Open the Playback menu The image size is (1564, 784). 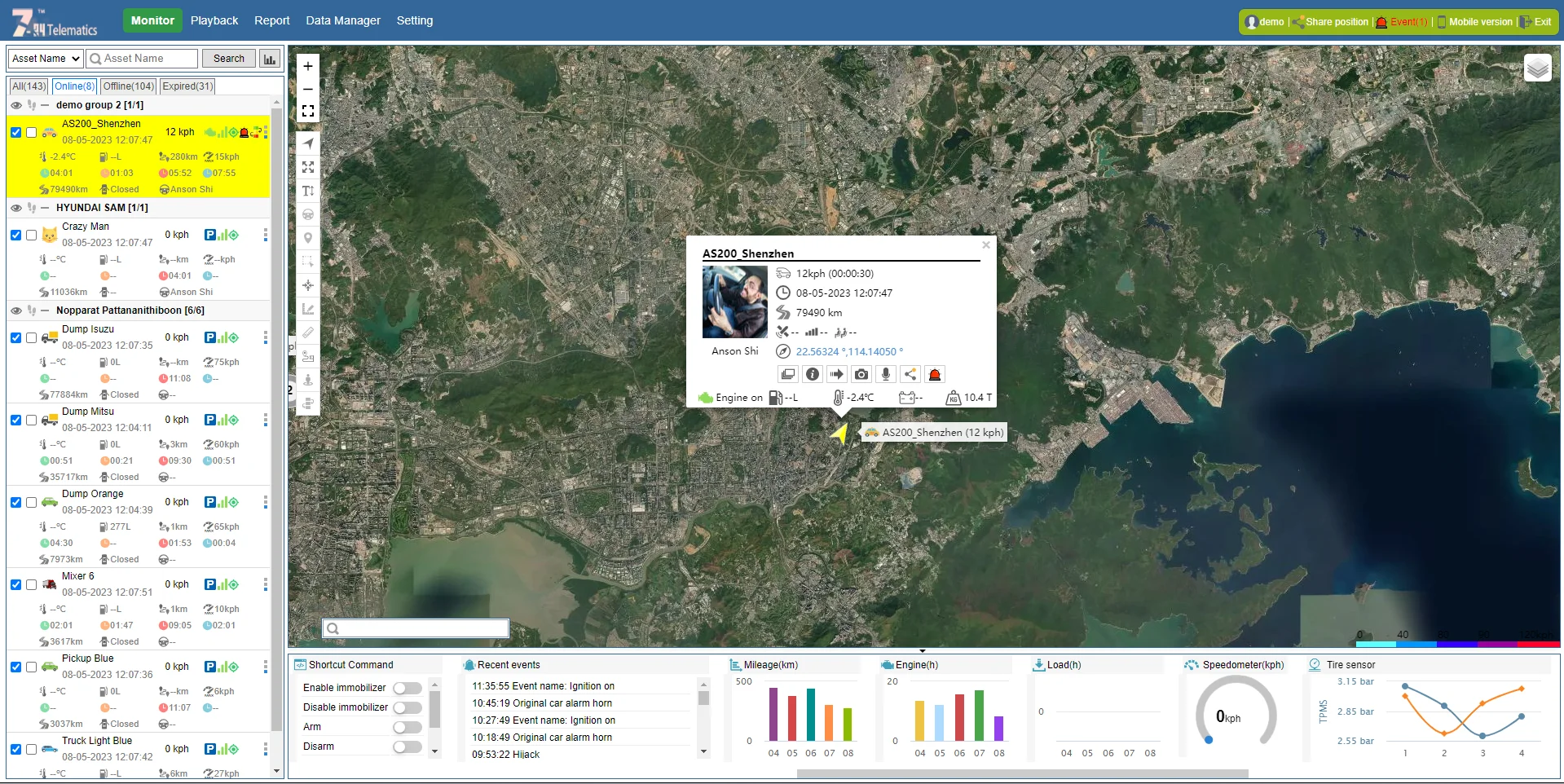[214, 20]
